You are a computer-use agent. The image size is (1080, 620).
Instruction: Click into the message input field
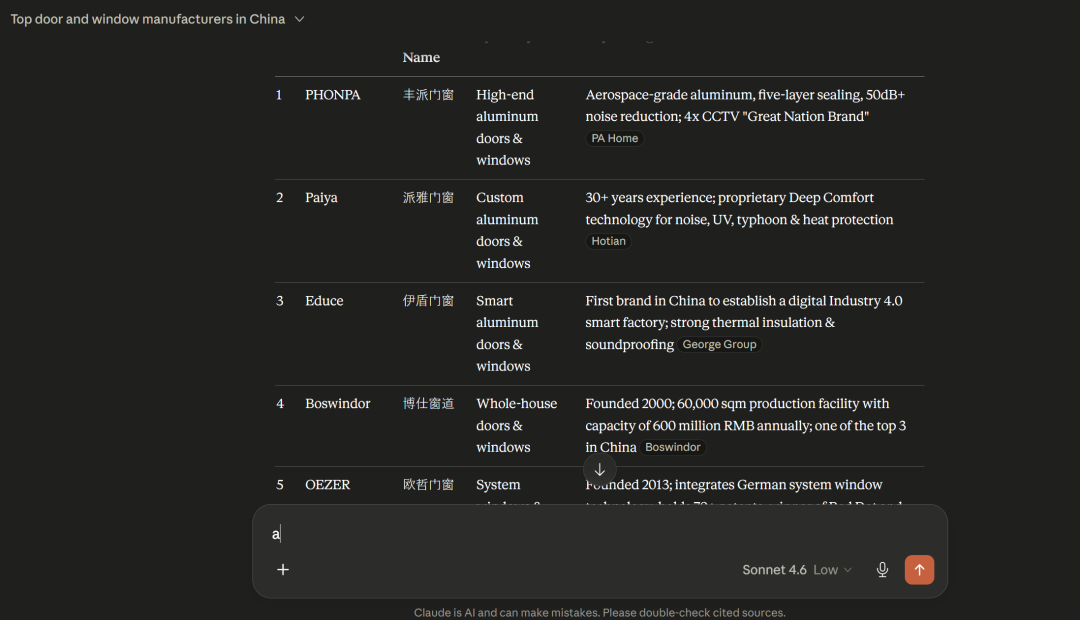click(599, 533)
